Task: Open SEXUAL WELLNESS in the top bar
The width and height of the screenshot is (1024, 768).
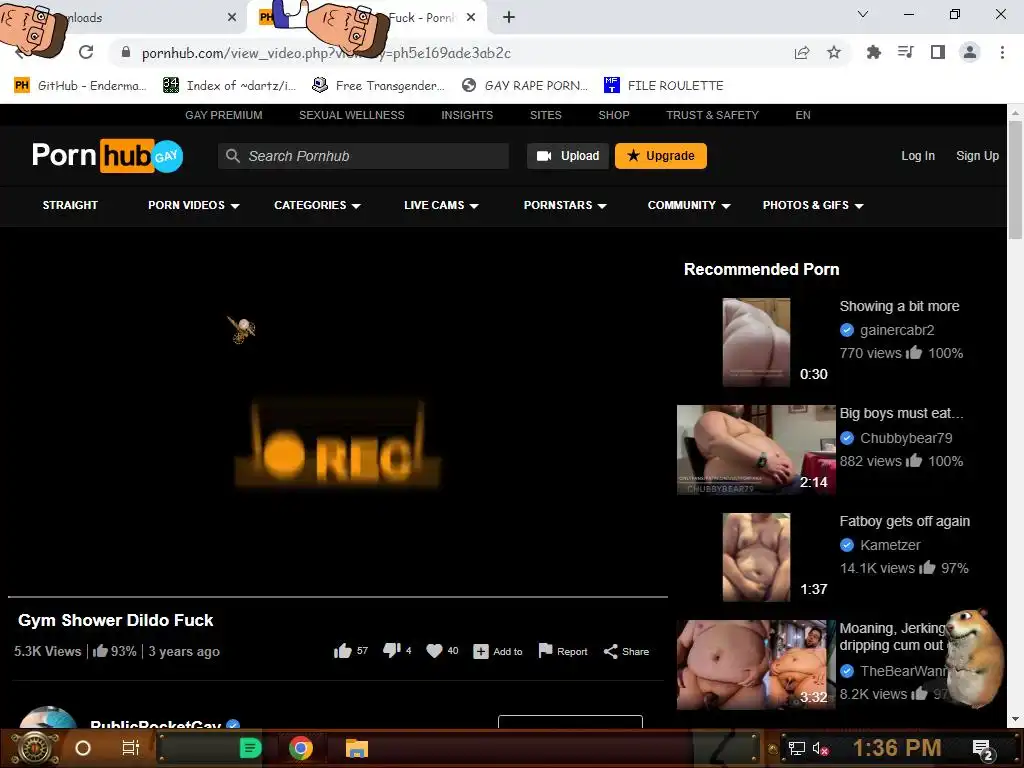Action: [x=351, y=115]
